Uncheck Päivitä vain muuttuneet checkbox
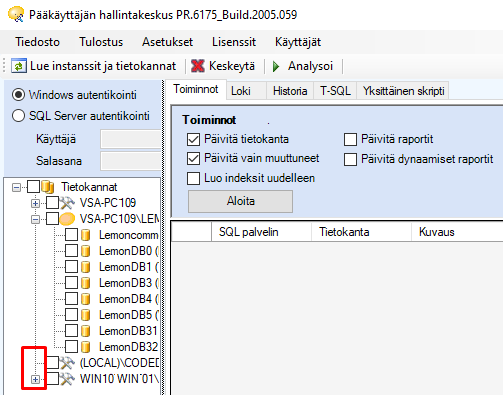 193,159
